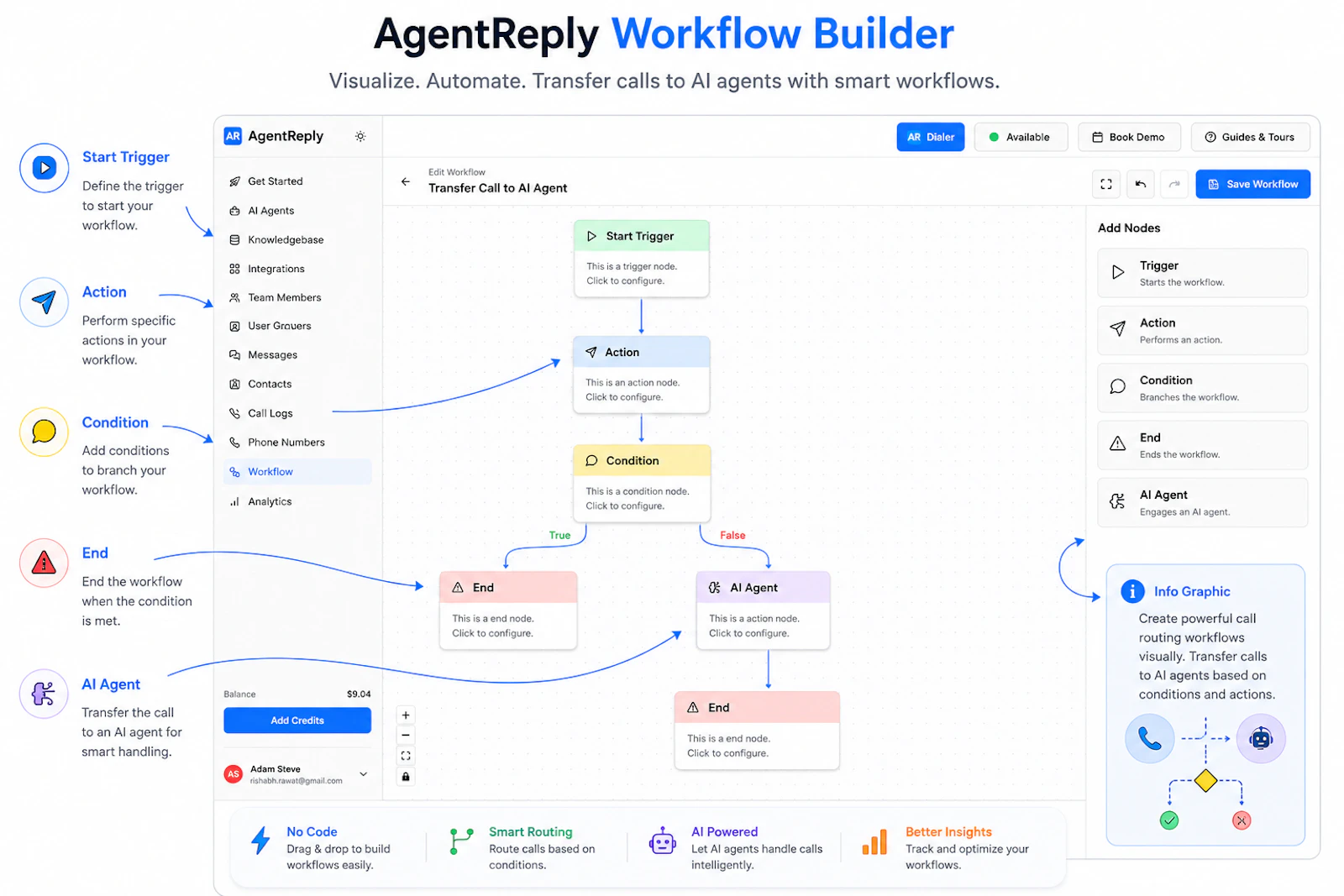Select the Action node on canvas
The image size is (1344, 896).
click(641, 375)
